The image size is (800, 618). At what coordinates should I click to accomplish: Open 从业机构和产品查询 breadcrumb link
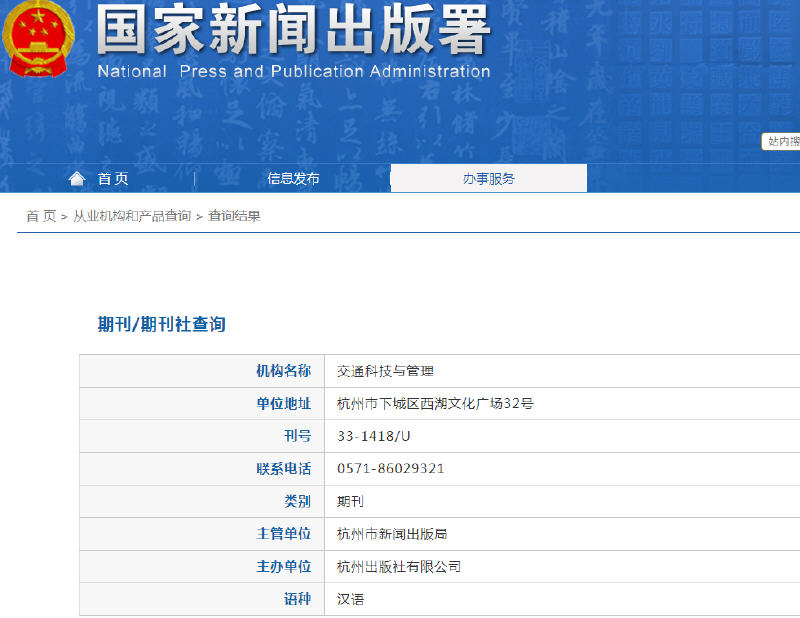pyautogui.click(x=132, y=216)
